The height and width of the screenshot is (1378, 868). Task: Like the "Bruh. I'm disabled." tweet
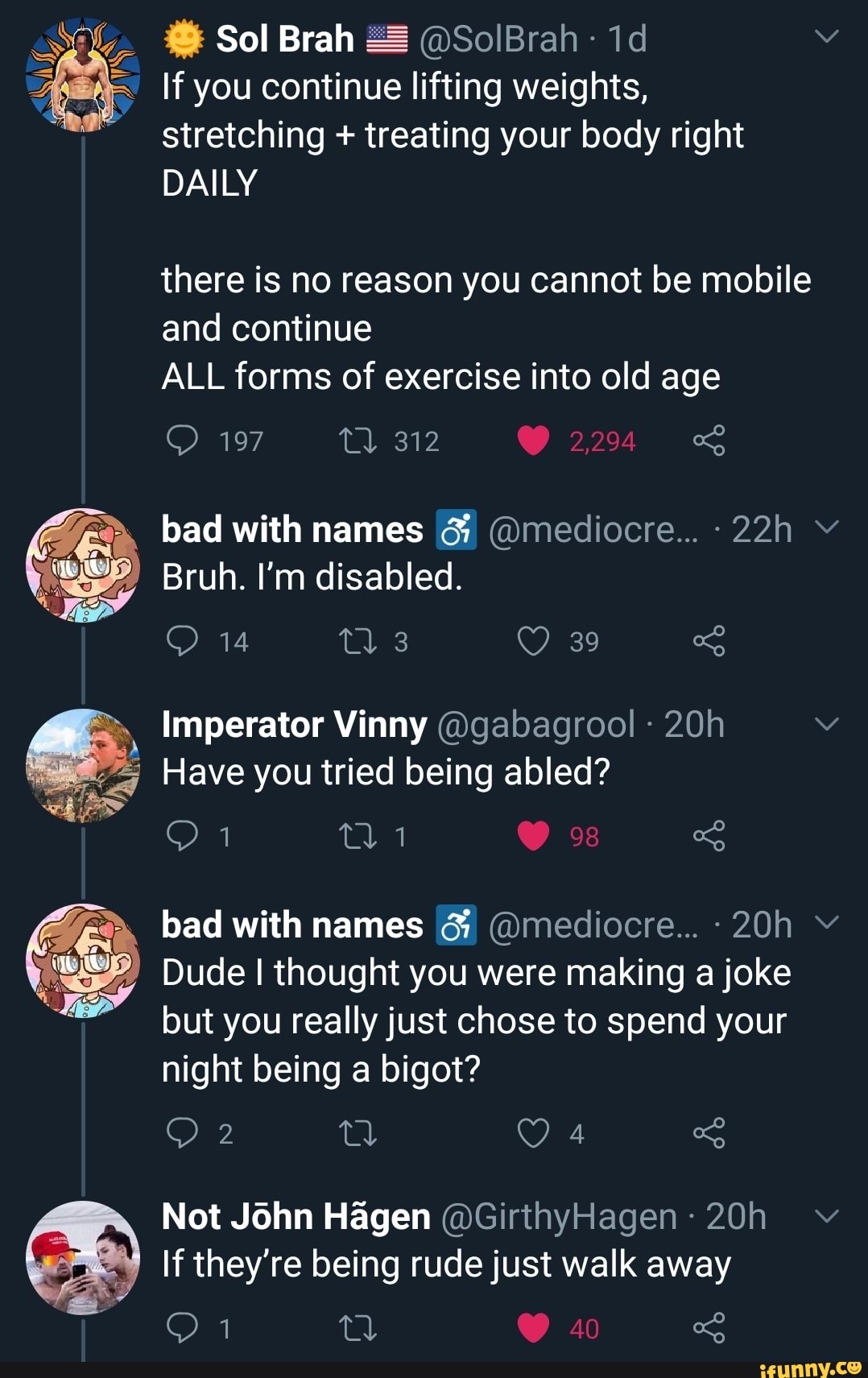pyautogui.click(x=533, y=641)
